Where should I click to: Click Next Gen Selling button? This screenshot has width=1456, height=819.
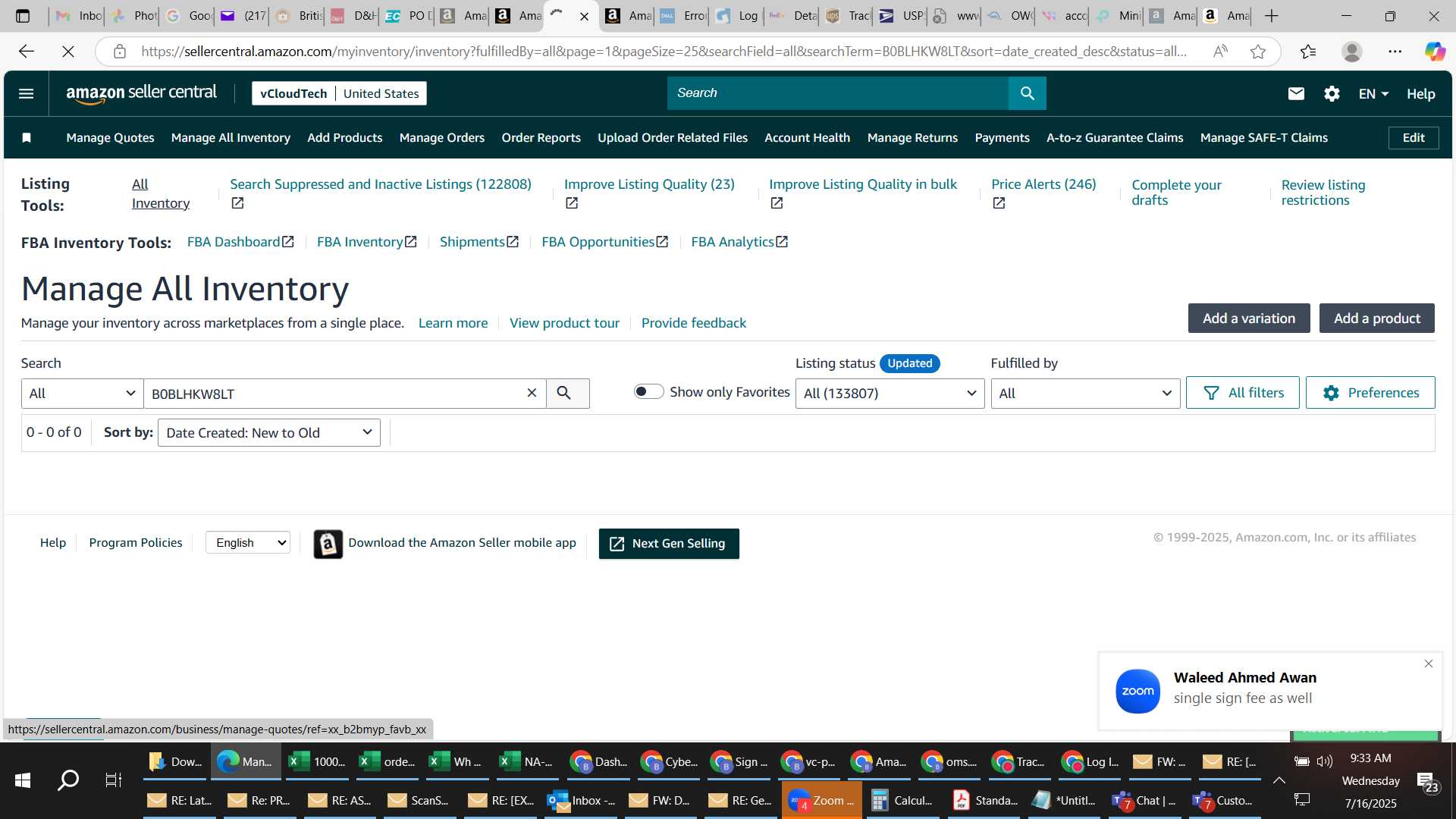669,544
